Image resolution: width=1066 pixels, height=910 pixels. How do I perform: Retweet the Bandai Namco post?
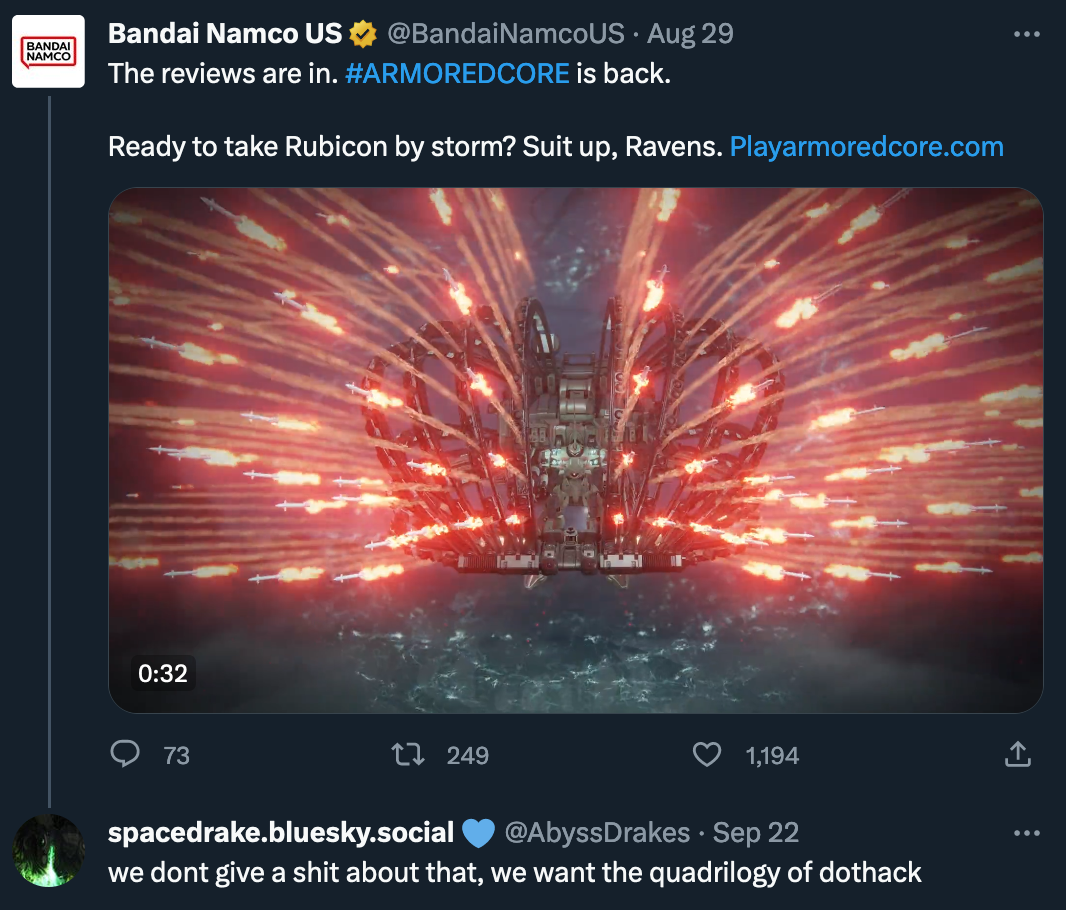408,754
